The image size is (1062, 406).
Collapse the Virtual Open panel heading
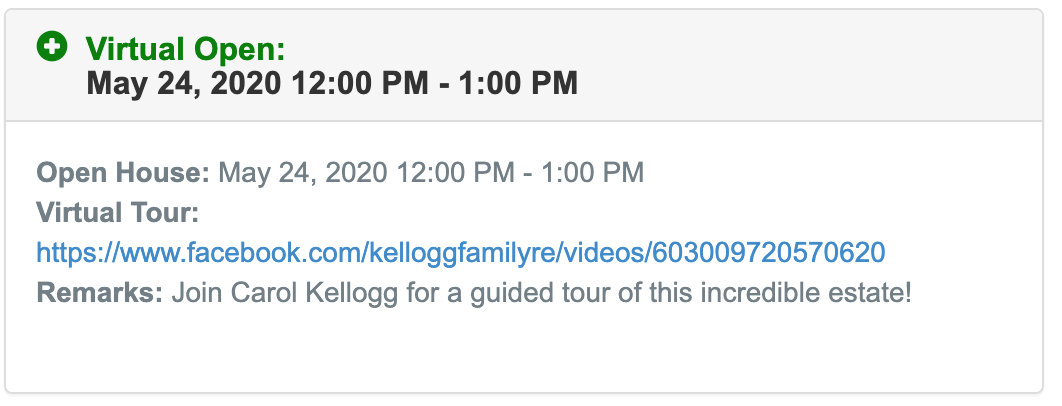[x=186, y=49]
